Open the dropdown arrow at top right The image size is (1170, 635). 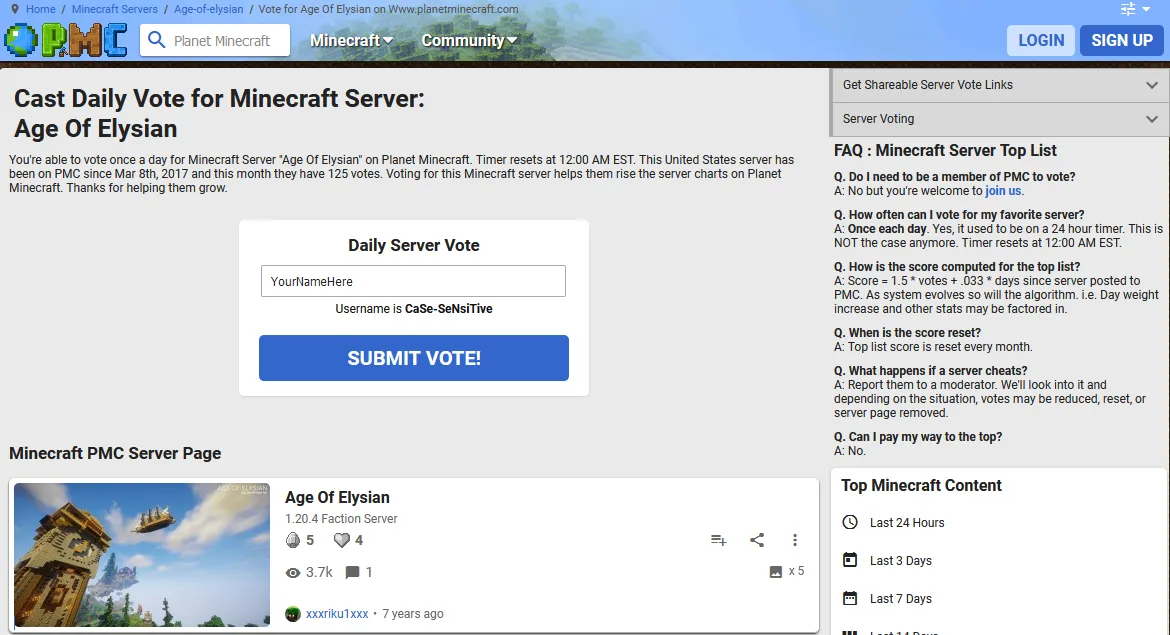click(x=1145, y=9)
